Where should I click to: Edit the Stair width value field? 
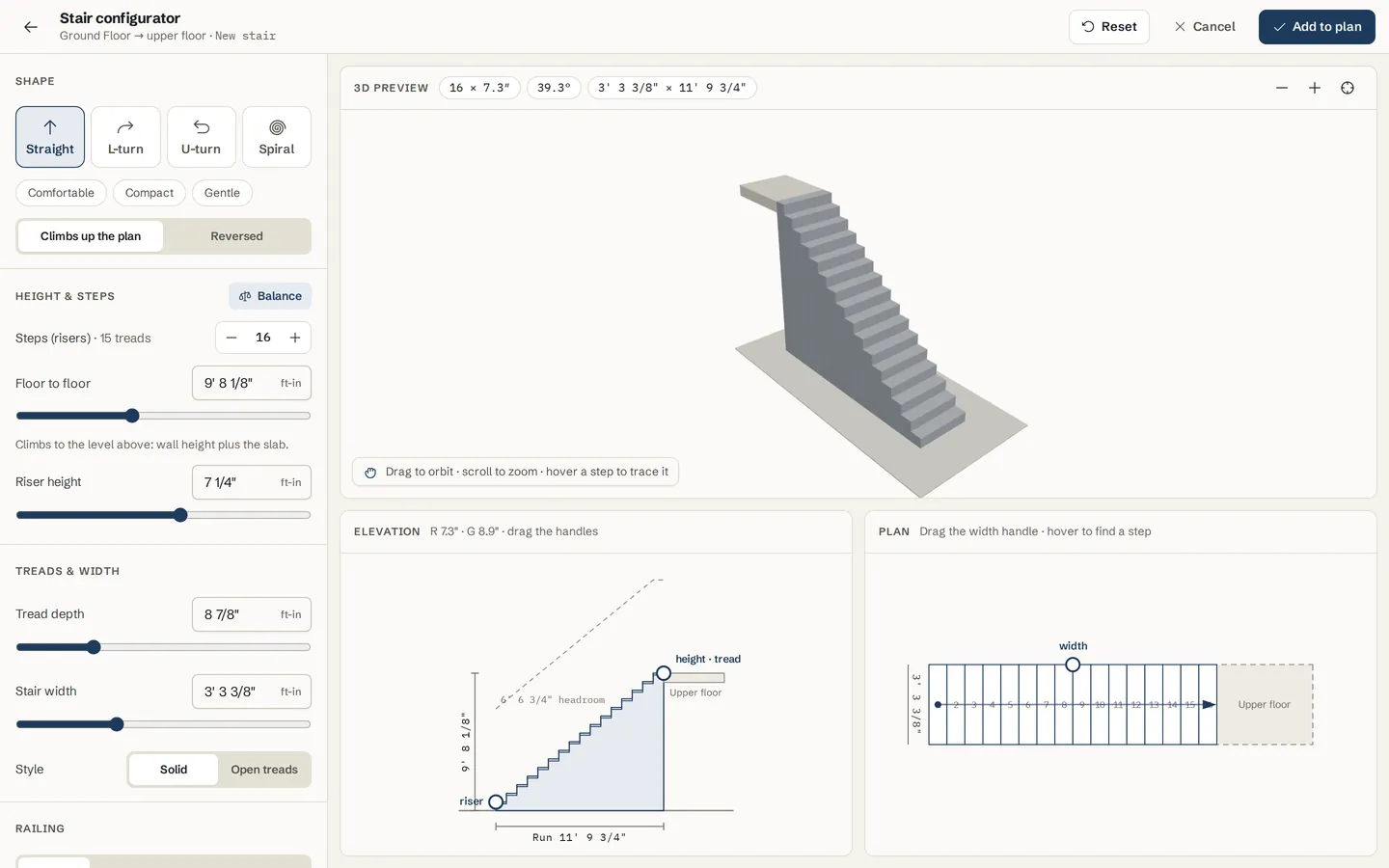252,692
